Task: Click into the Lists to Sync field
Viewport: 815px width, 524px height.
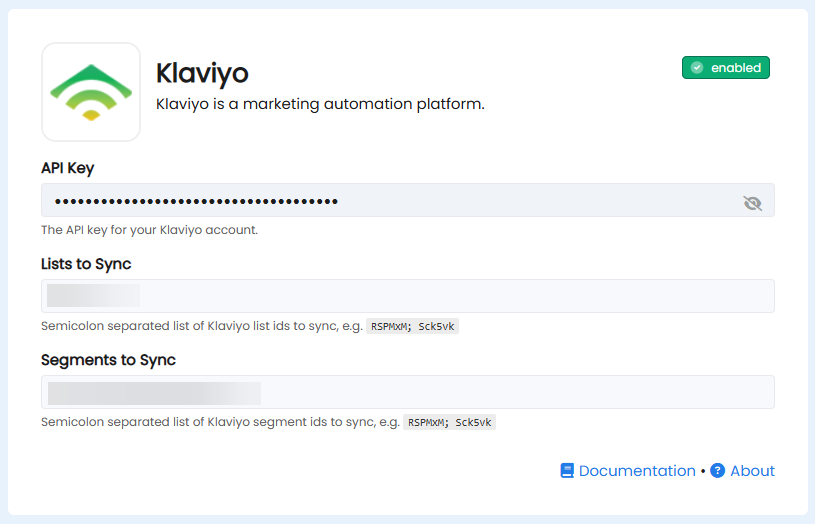Action: (x=408, y=296)
